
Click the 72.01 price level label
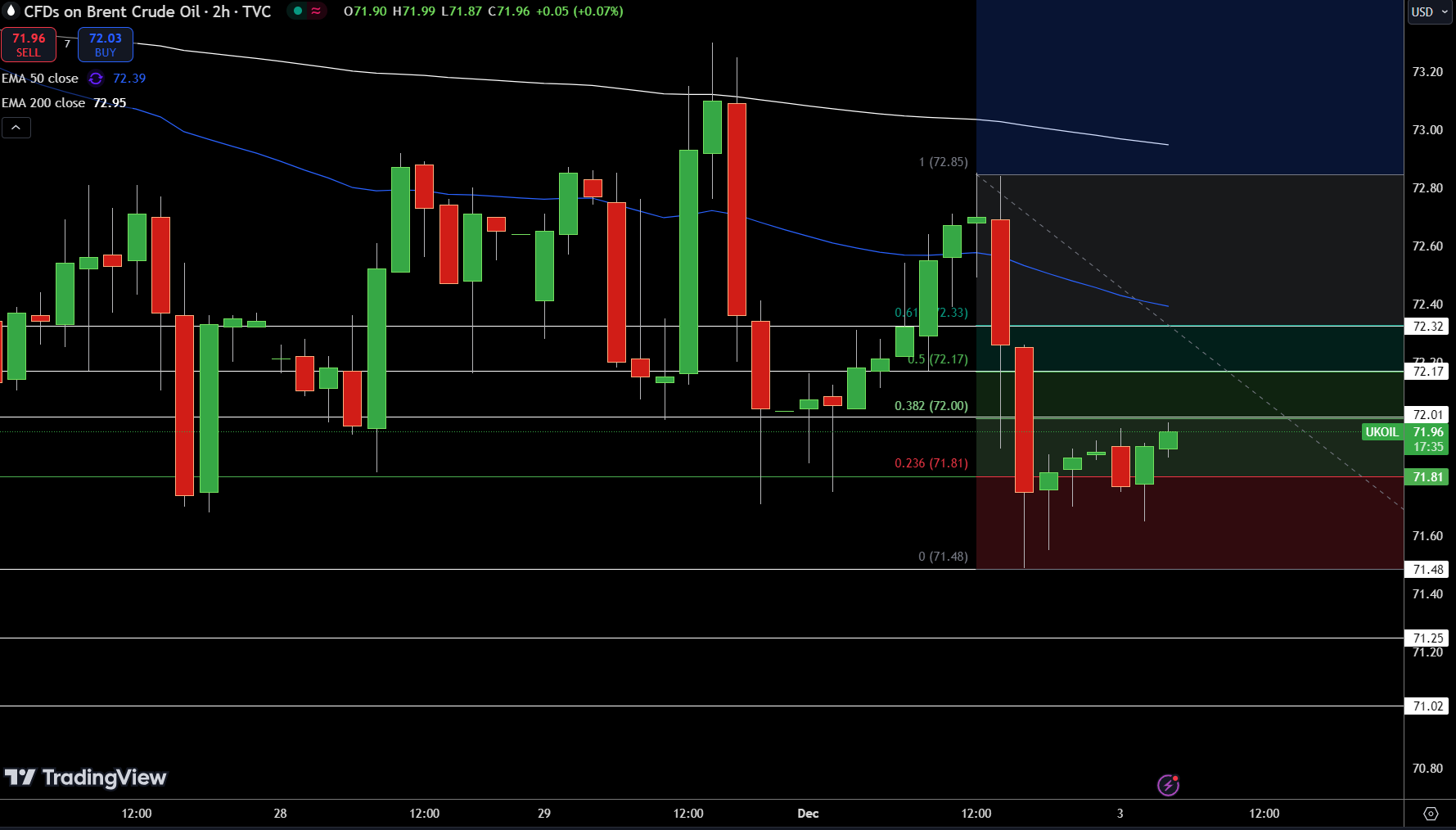[x=1428, y=415]
